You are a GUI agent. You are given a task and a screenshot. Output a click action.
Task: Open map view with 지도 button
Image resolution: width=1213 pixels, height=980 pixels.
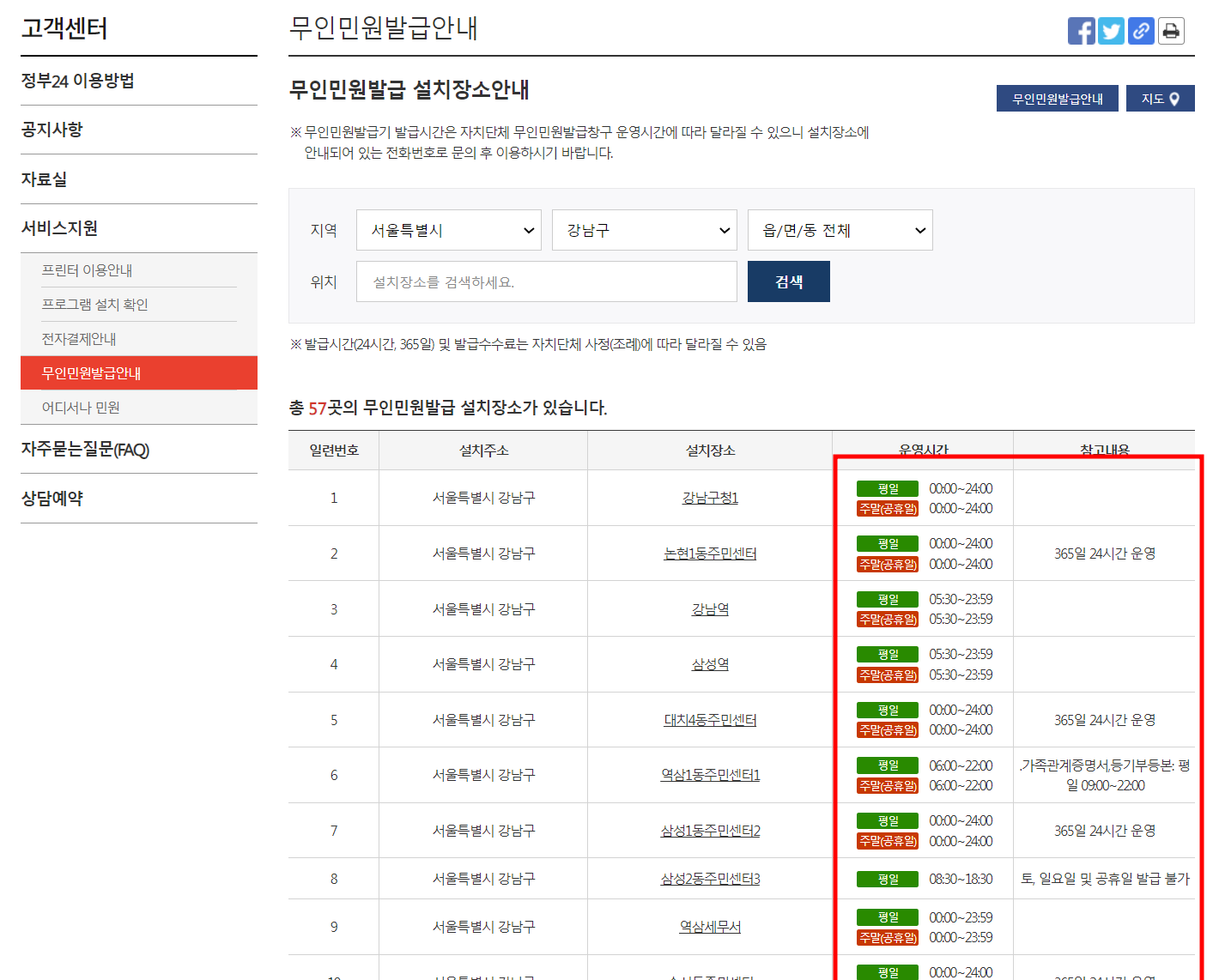(x=1161, y=99)
